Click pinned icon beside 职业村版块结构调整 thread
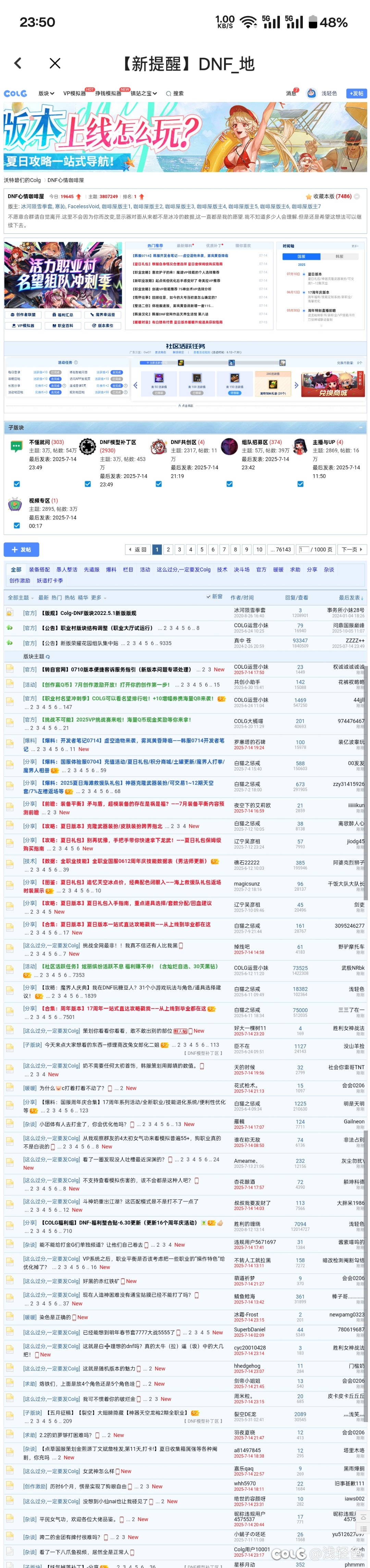The image size is (370, 1568). pyautogui.click(x=10, y=628)
